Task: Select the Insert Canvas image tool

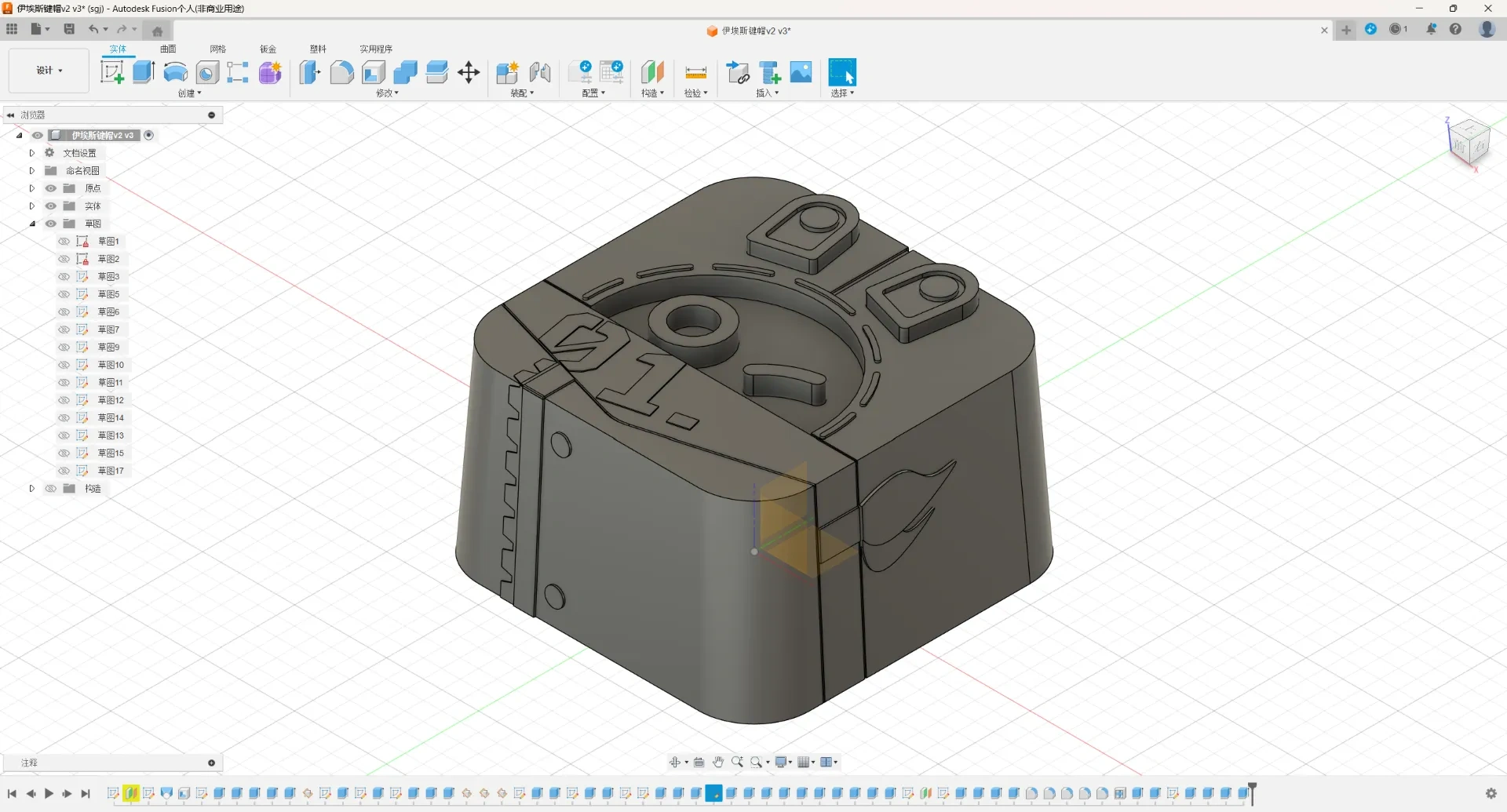Action: (801, 72)
